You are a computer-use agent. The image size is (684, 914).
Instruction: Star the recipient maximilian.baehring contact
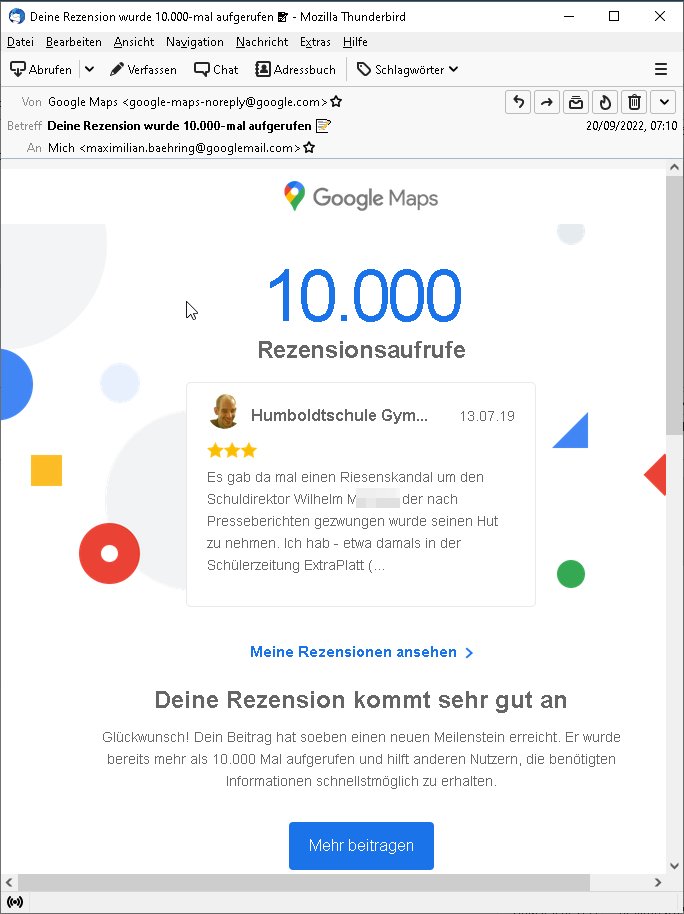[309, 148]
